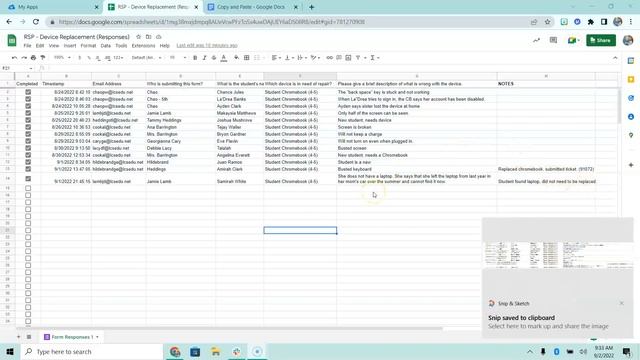640x360 pixels.
Task: Switch to Copy and Paste Google Docs tab
Action: tap(251, 7)
